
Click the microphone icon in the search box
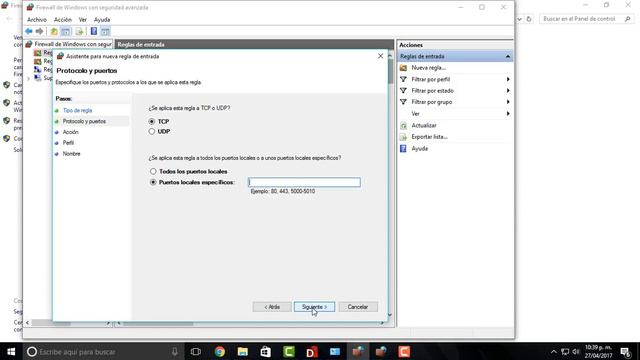pos(174,351)
